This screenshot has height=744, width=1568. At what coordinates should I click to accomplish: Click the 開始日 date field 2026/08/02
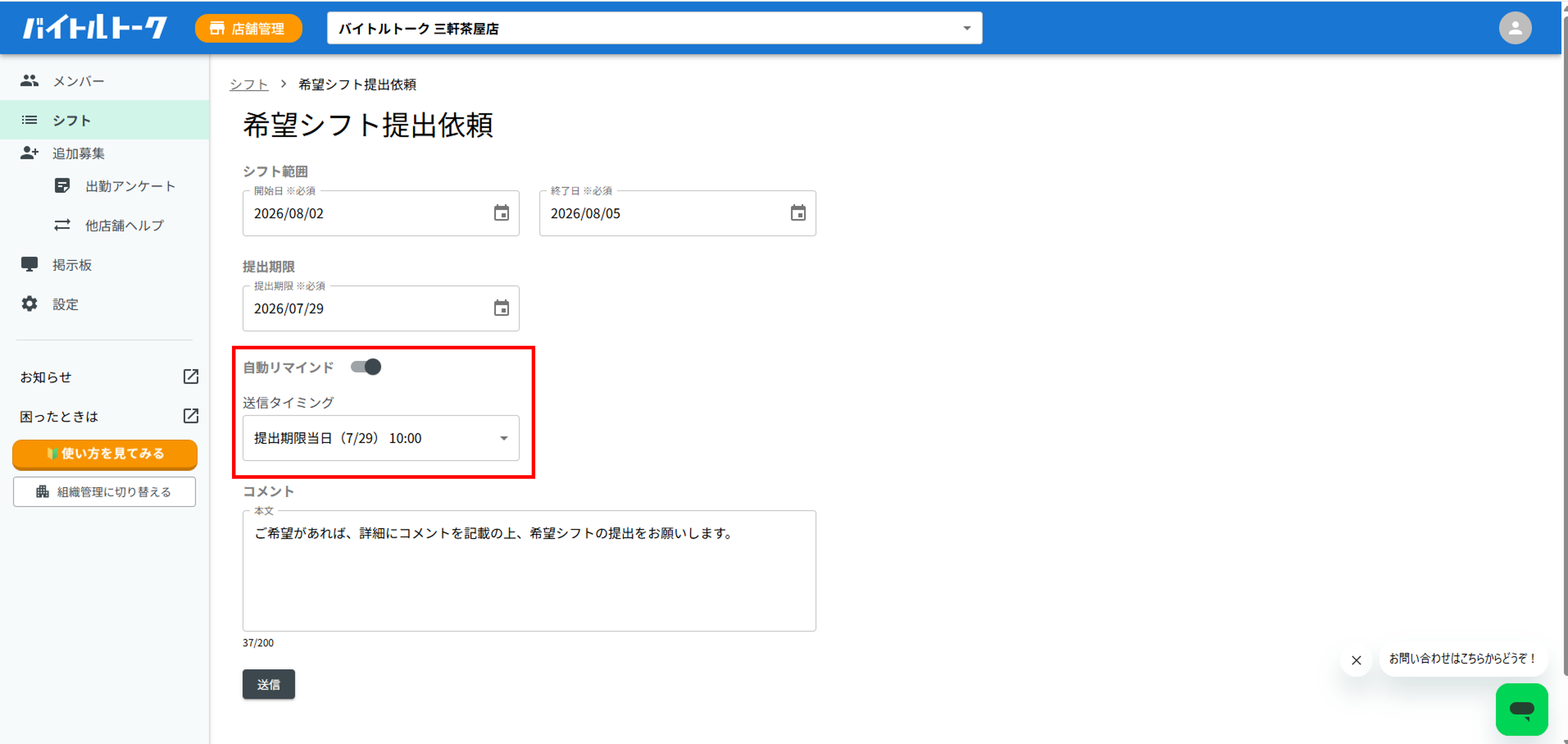[381, 213]
